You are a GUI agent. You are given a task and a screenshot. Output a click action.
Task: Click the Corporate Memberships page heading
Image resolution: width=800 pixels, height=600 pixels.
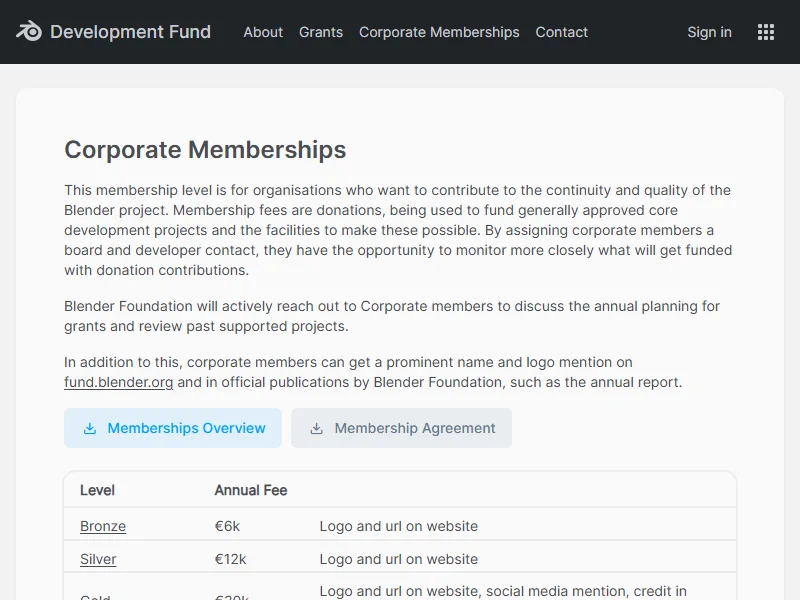click(205, 150)
